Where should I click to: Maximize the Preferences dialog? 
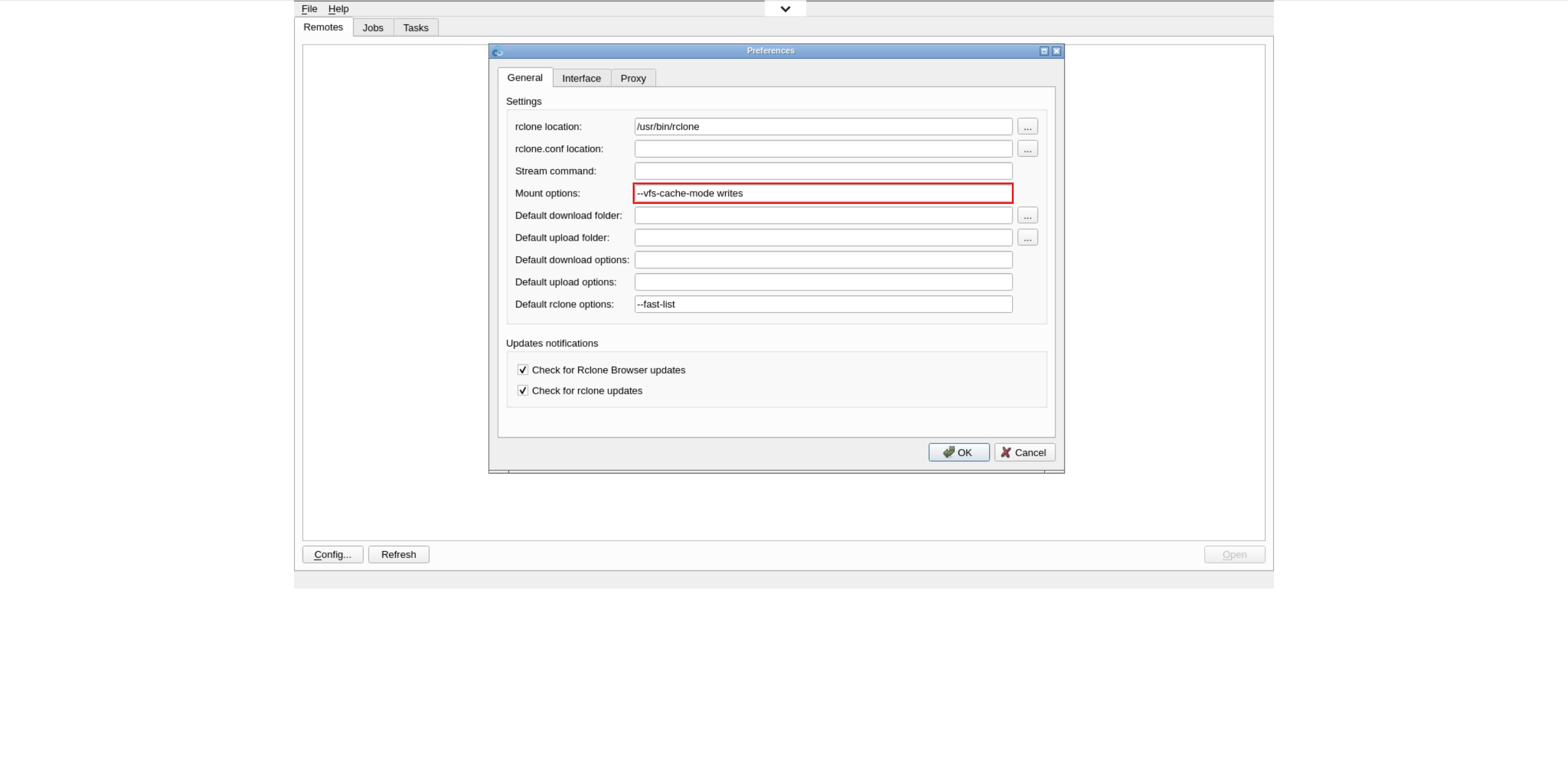pyautogui.click(x=1044, y=51)
